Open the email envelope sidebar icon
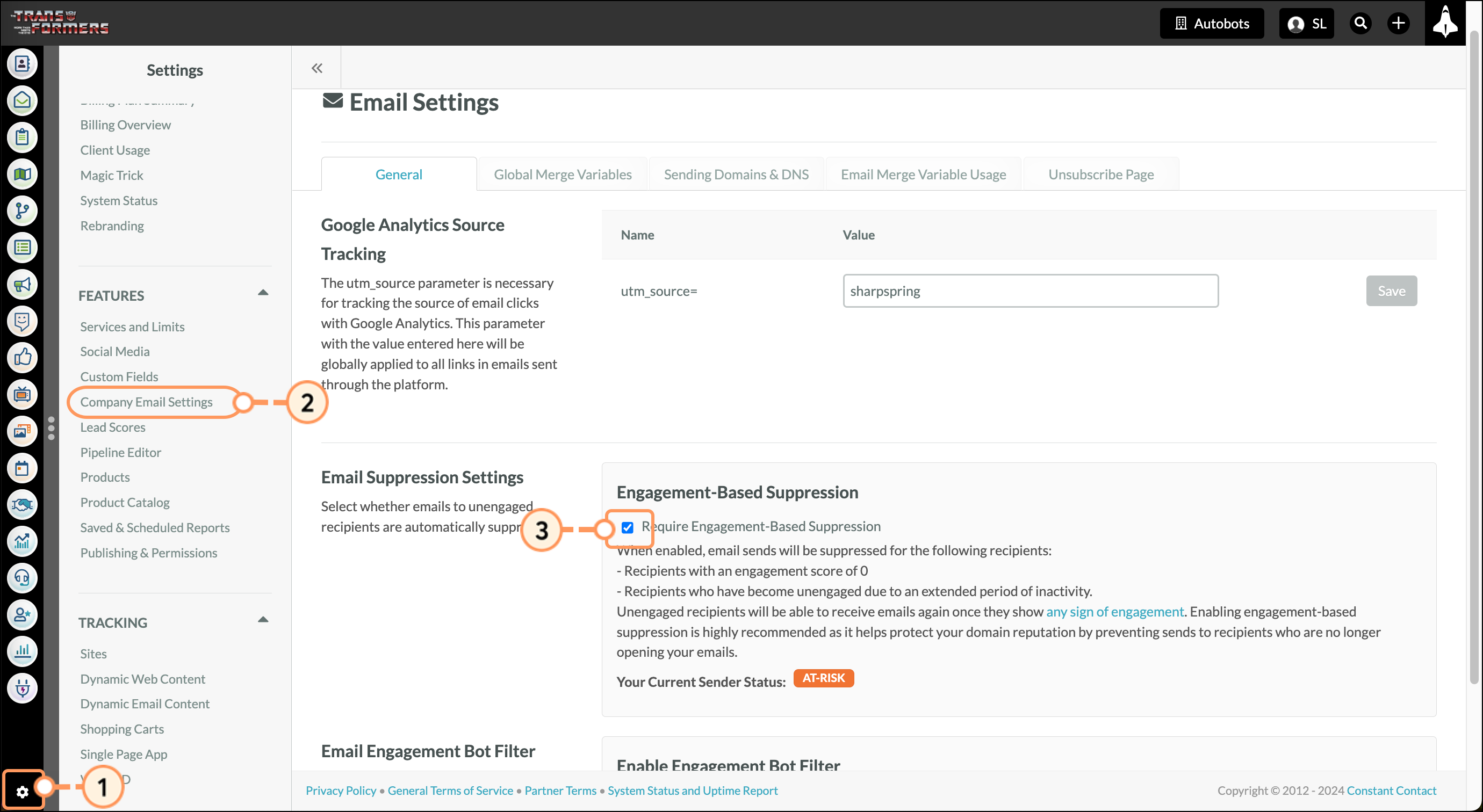The image size is (1483, 812). click(22, 100)
